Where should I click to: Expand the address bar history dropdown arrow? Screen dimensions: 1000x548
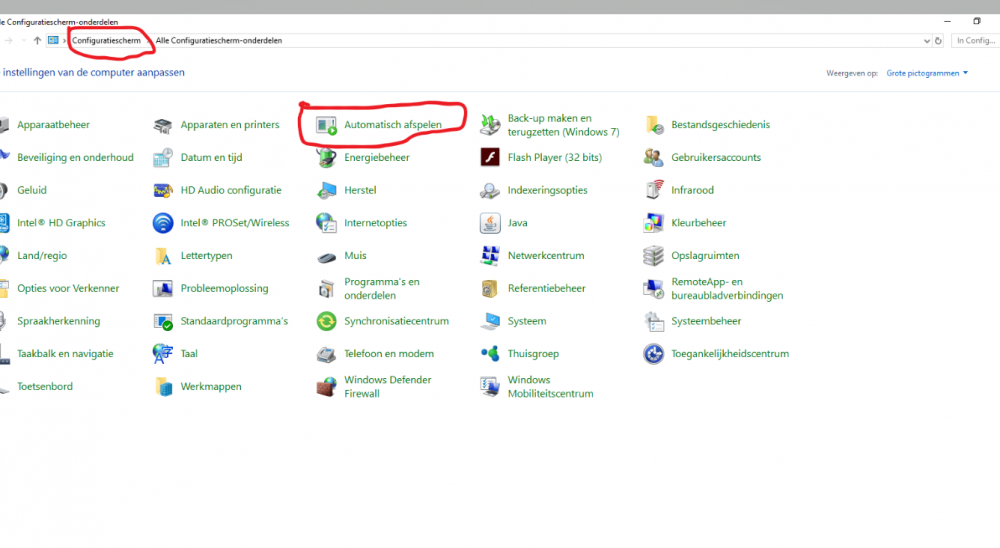pos(927,41)
